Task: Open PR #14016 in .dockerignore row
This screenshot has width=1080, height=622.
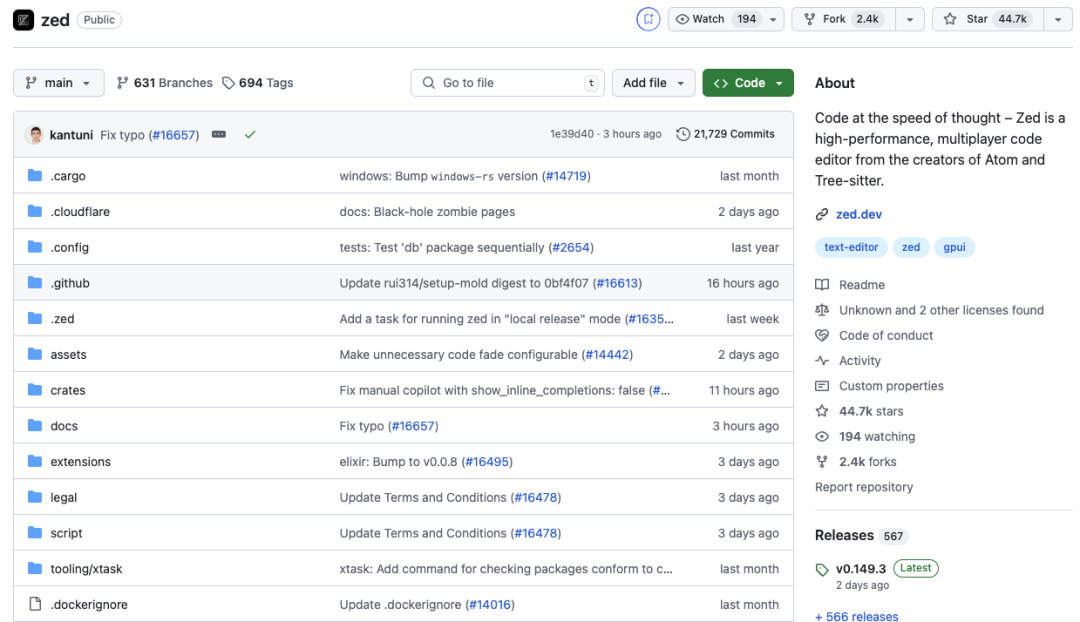Action: pos(490,605)
